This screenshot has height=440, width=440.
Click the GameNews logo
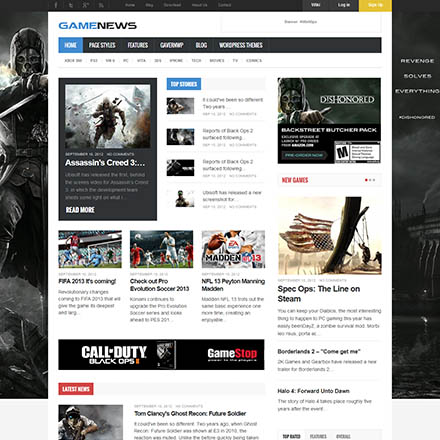[x=98, y=26]
